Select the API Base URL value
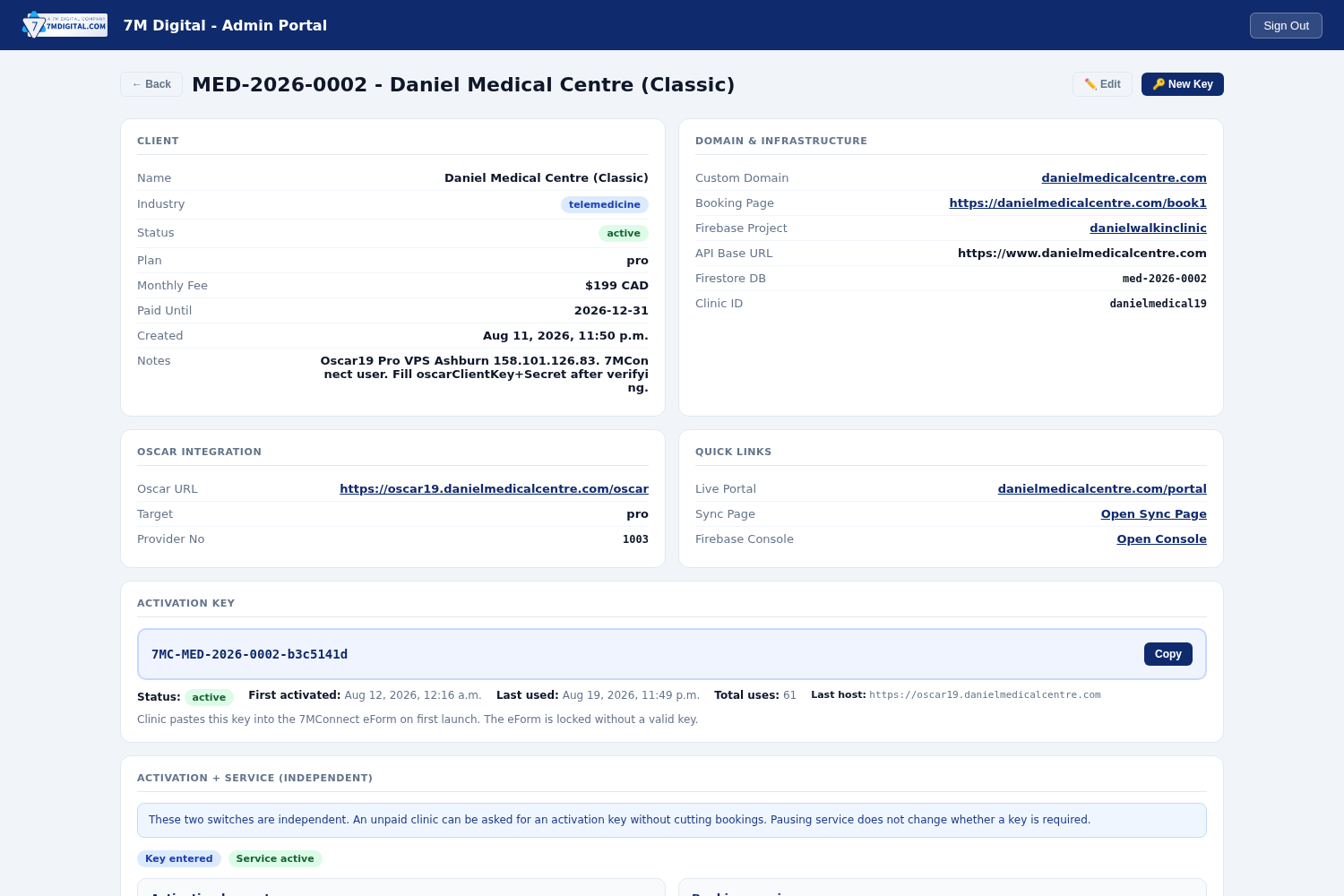This screenshot has height=896, width=1344. [1082, 254]
